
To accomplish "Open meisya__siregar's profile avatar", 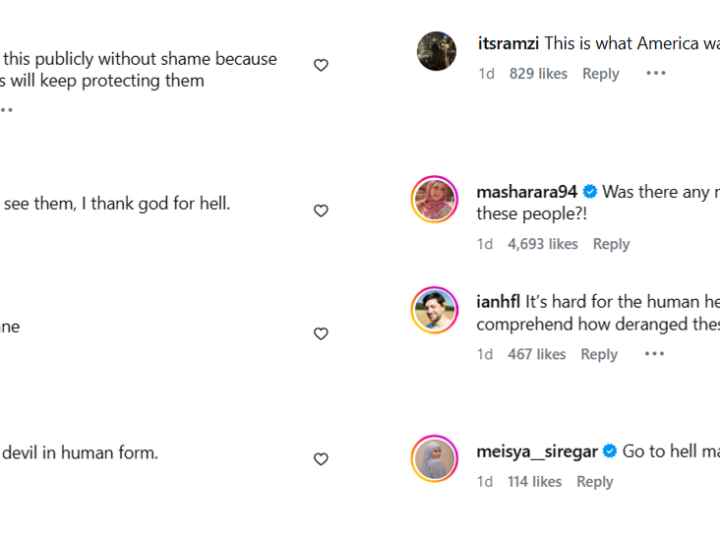I will 435,458.
